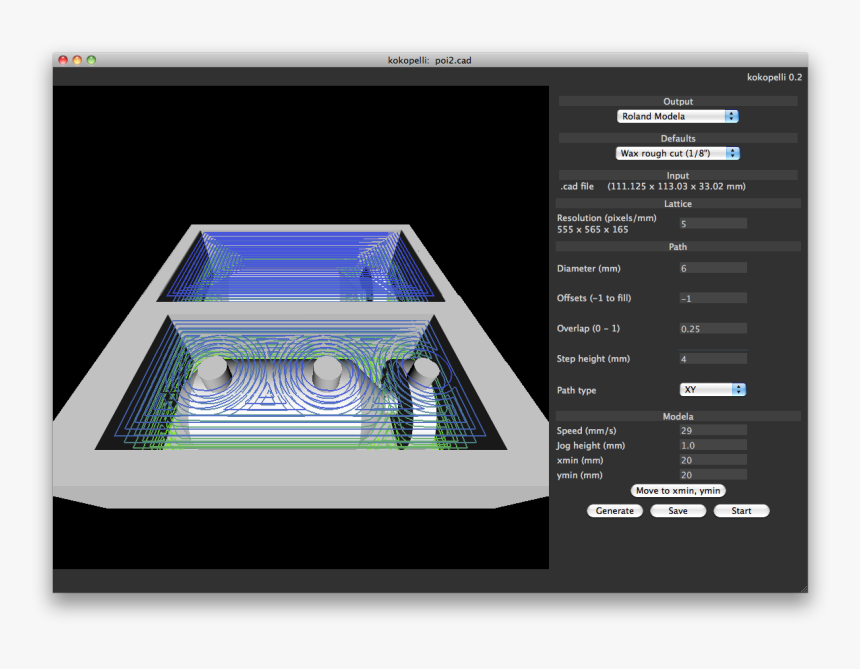Viewport: 860px width, 669px height.
Task: Click the Speed (mm/s) input field
Action: (712, 431)
